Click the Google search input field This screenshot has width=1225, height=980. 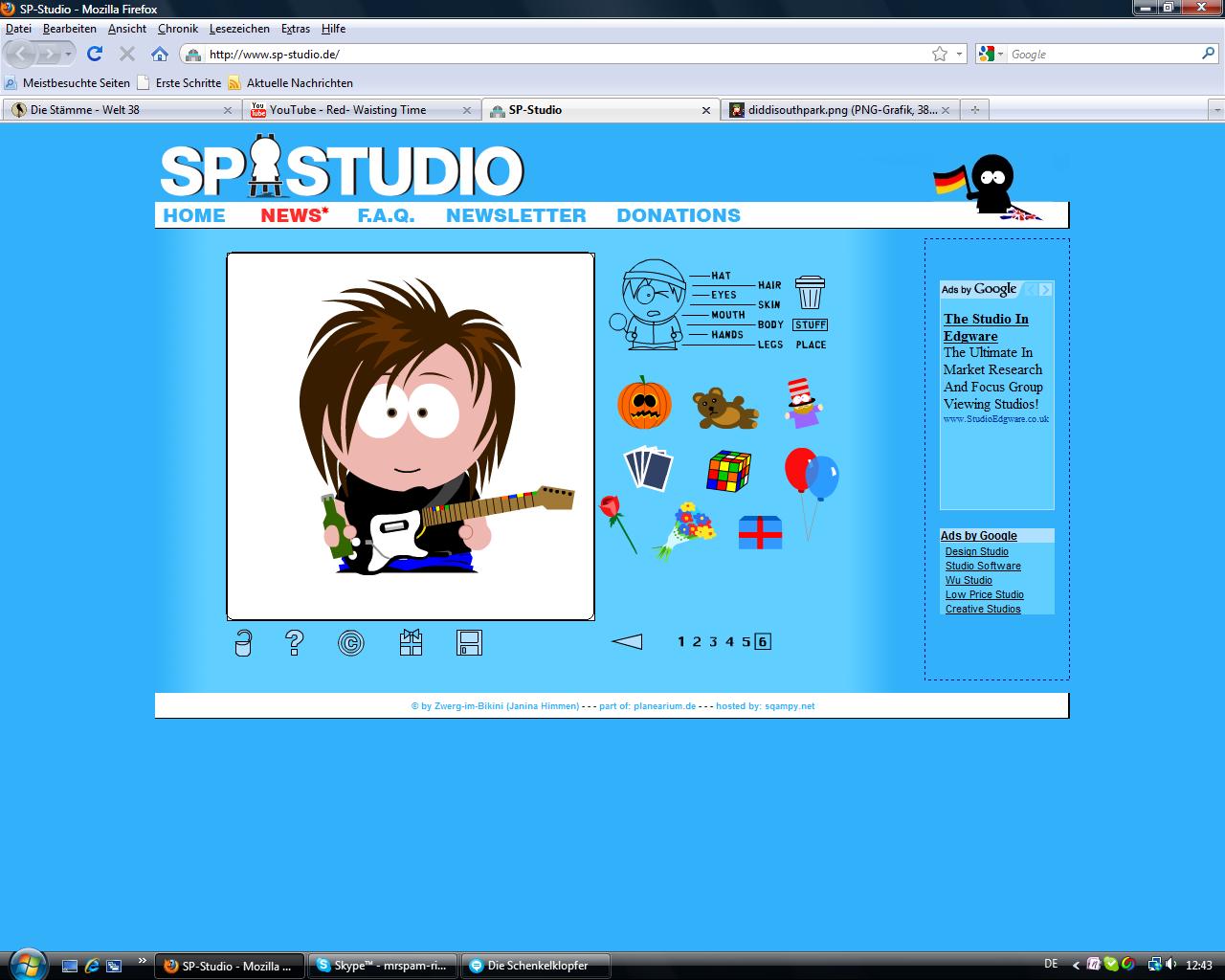(1102, 55)
